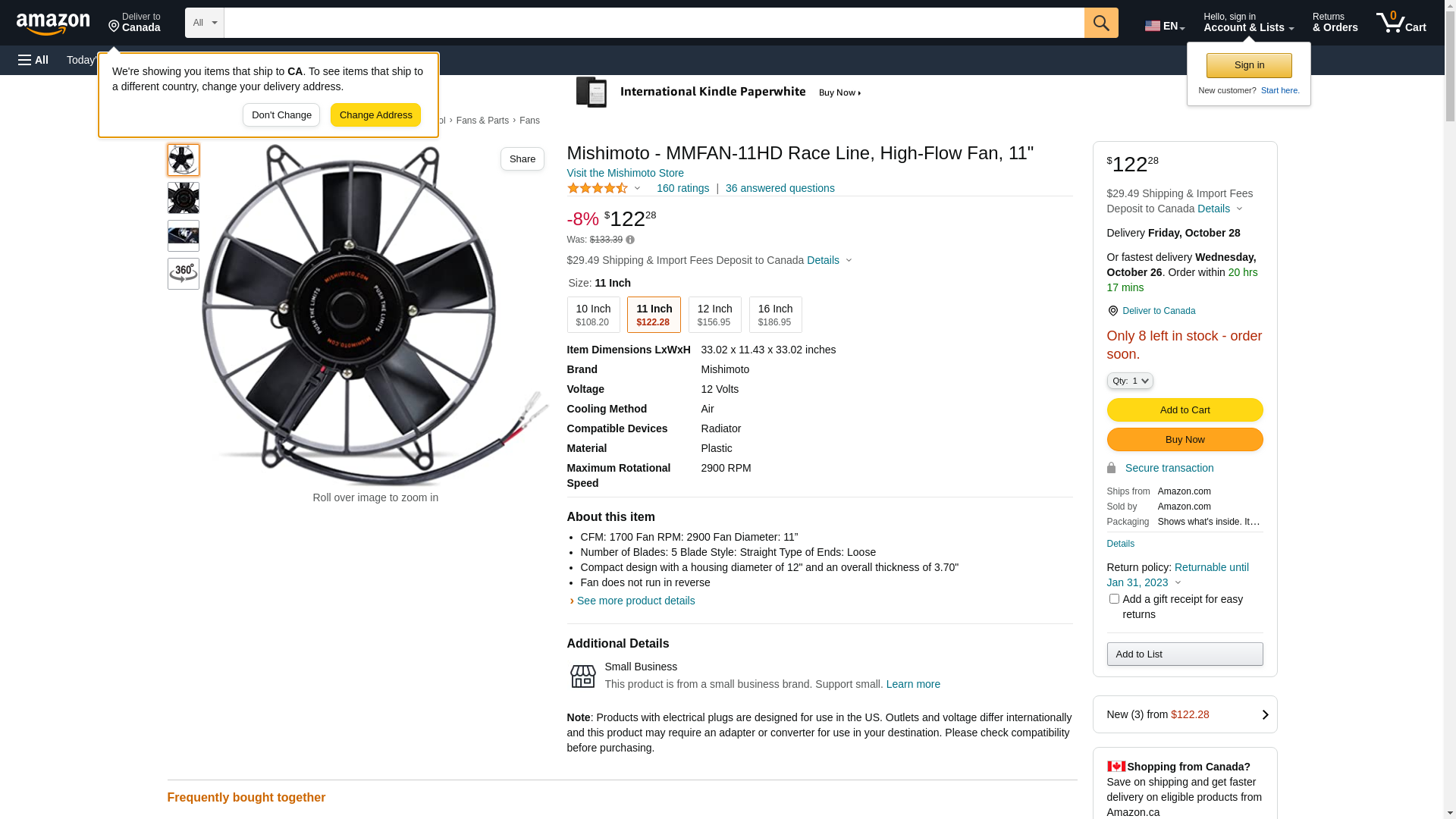Click the Add to Cart button
The height and width of the screenshot is (819, 1456).
(1185, 410)
